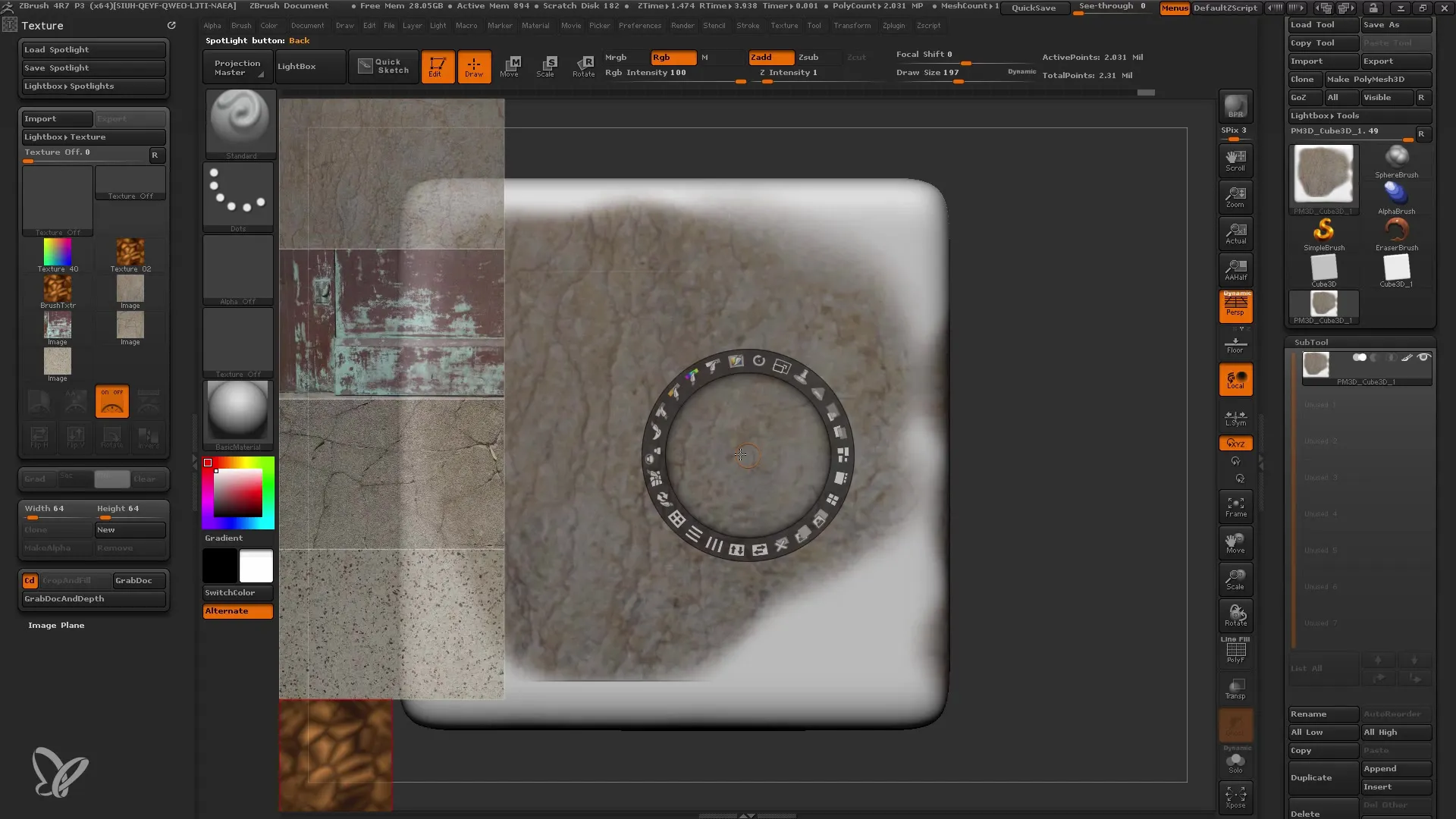Image resolution: width=1456 pixels, height=819 pixels.
Task: Open the Dots stroke selector
Action: tap(239, 196)
